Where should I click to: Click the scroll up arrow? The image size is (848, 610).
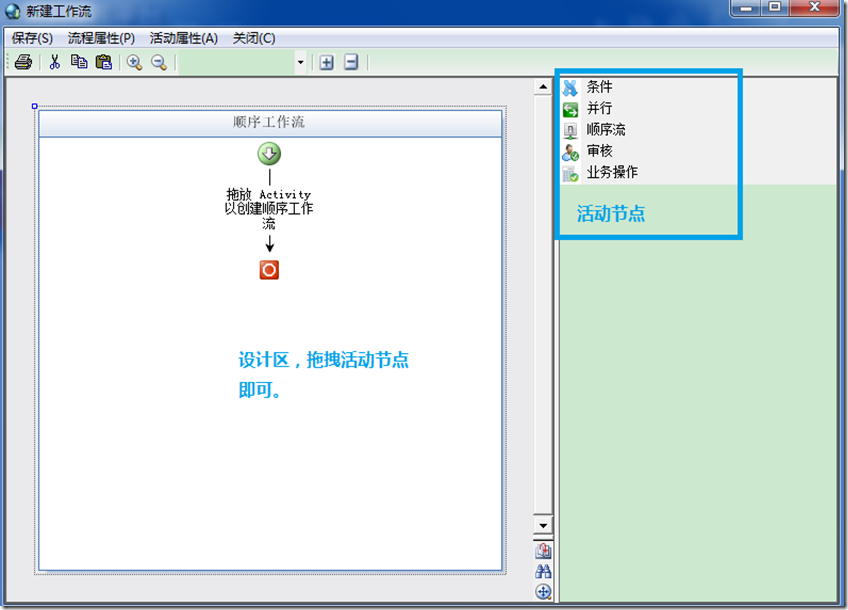coord(543,87)
